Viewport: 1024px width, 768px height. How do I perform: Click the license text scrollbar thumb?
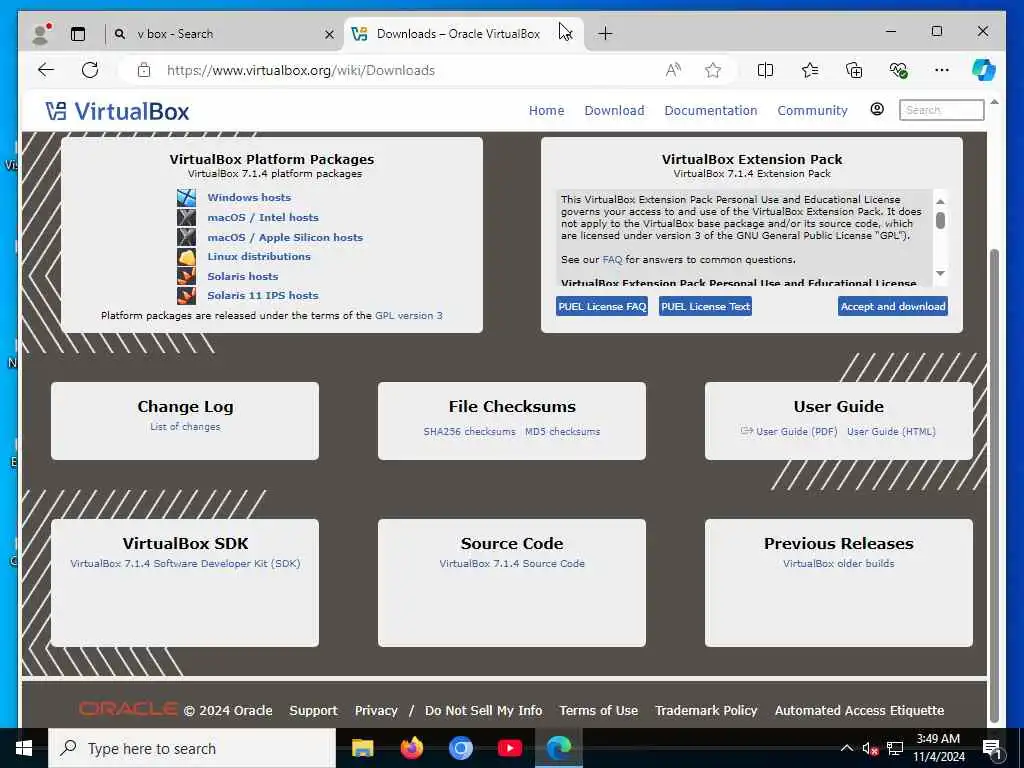click(940, 221)
